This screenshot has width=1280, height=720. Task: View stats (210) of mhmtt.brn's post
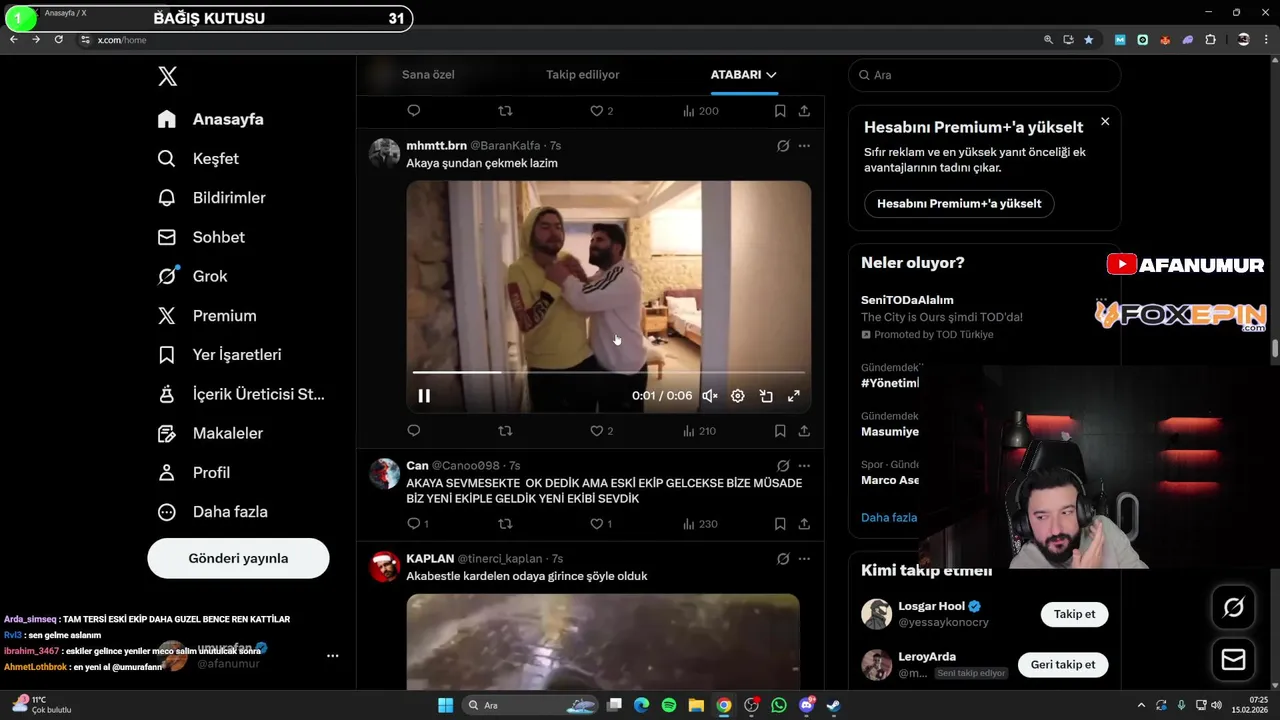699,431
